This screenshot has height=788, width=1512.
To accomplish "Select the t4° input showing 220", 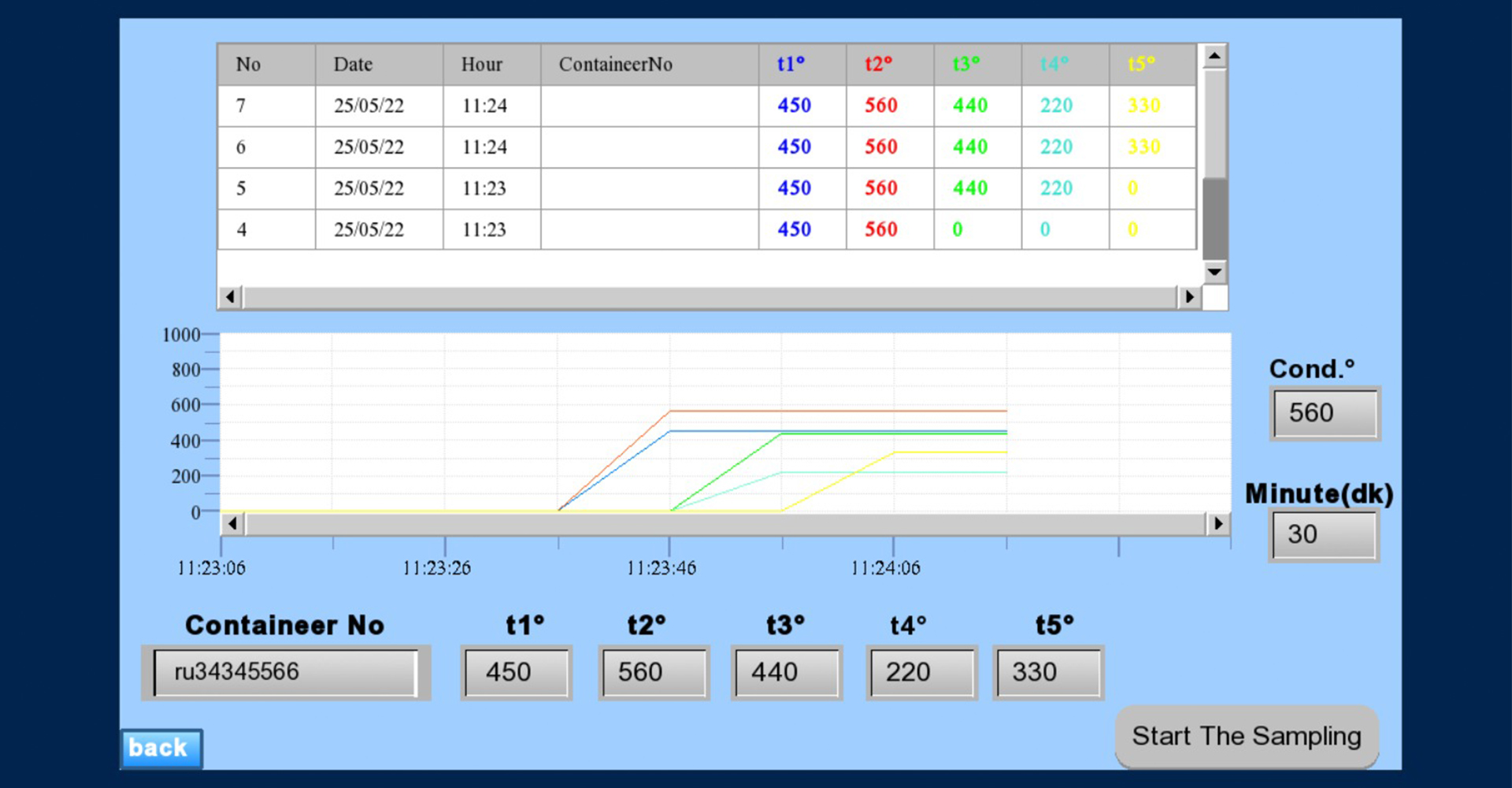I will click(921, 672).
